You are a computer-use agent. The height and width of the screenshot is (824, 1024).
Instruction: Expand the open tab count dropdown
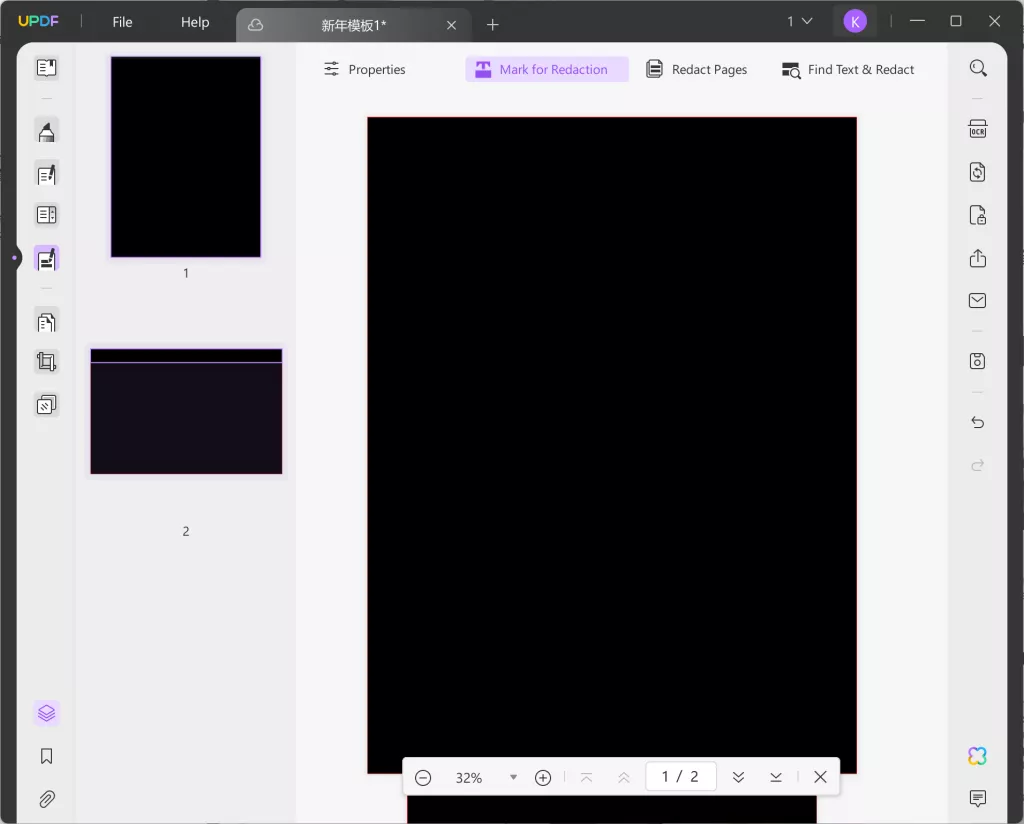(x=799, y=22)
